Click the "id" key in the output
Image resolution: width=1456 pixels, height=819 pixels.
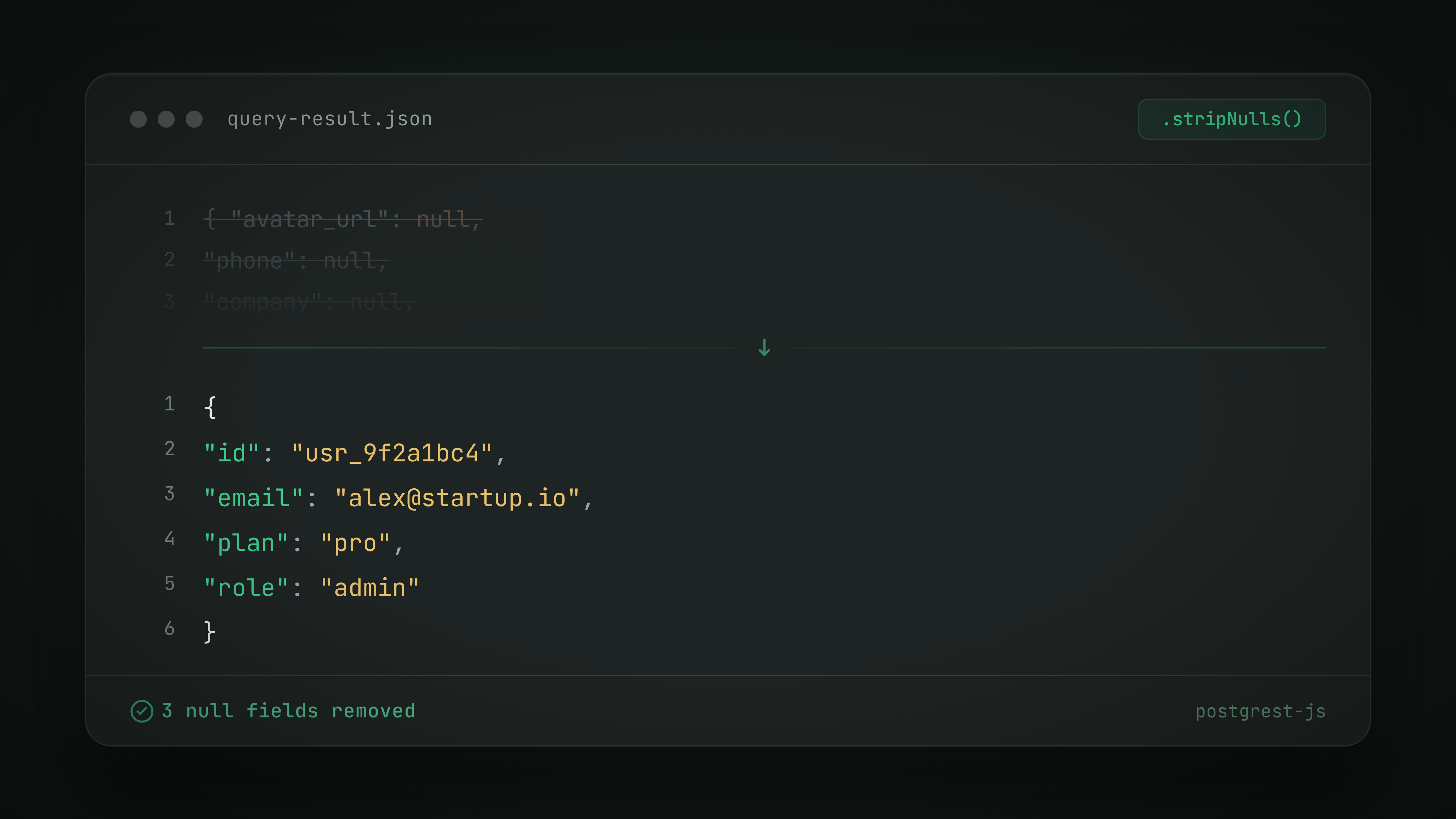(232, 453)
